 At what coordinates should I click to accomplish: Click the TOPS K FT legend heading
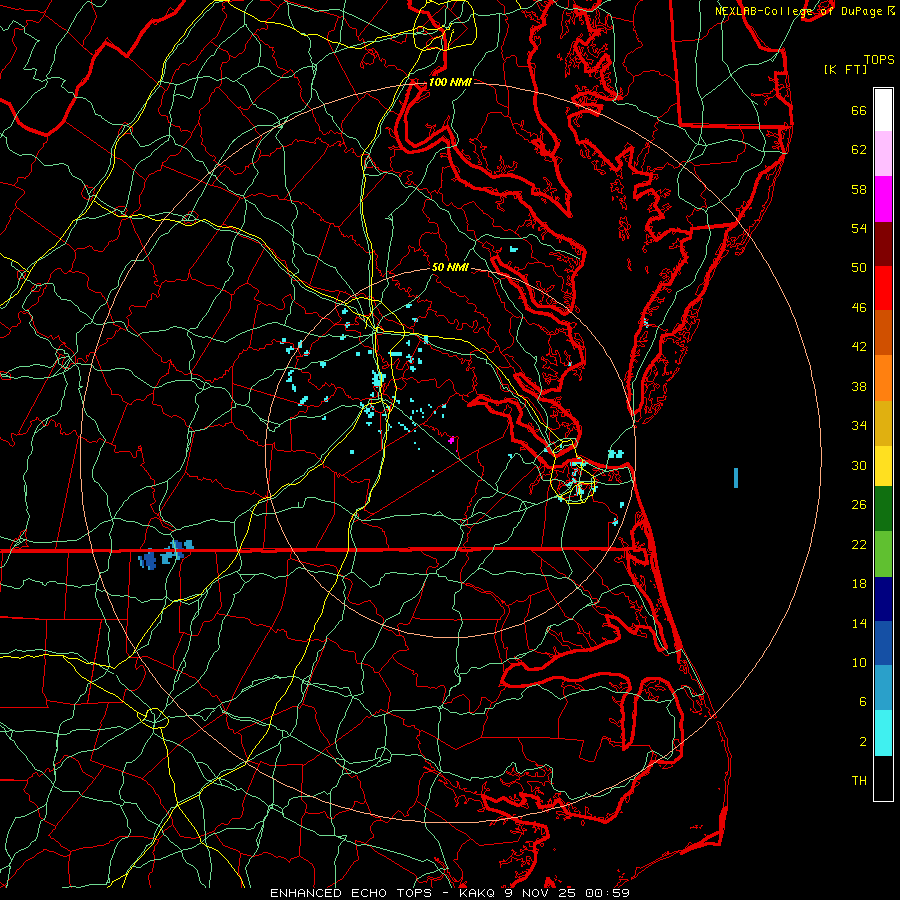point(859,64)
